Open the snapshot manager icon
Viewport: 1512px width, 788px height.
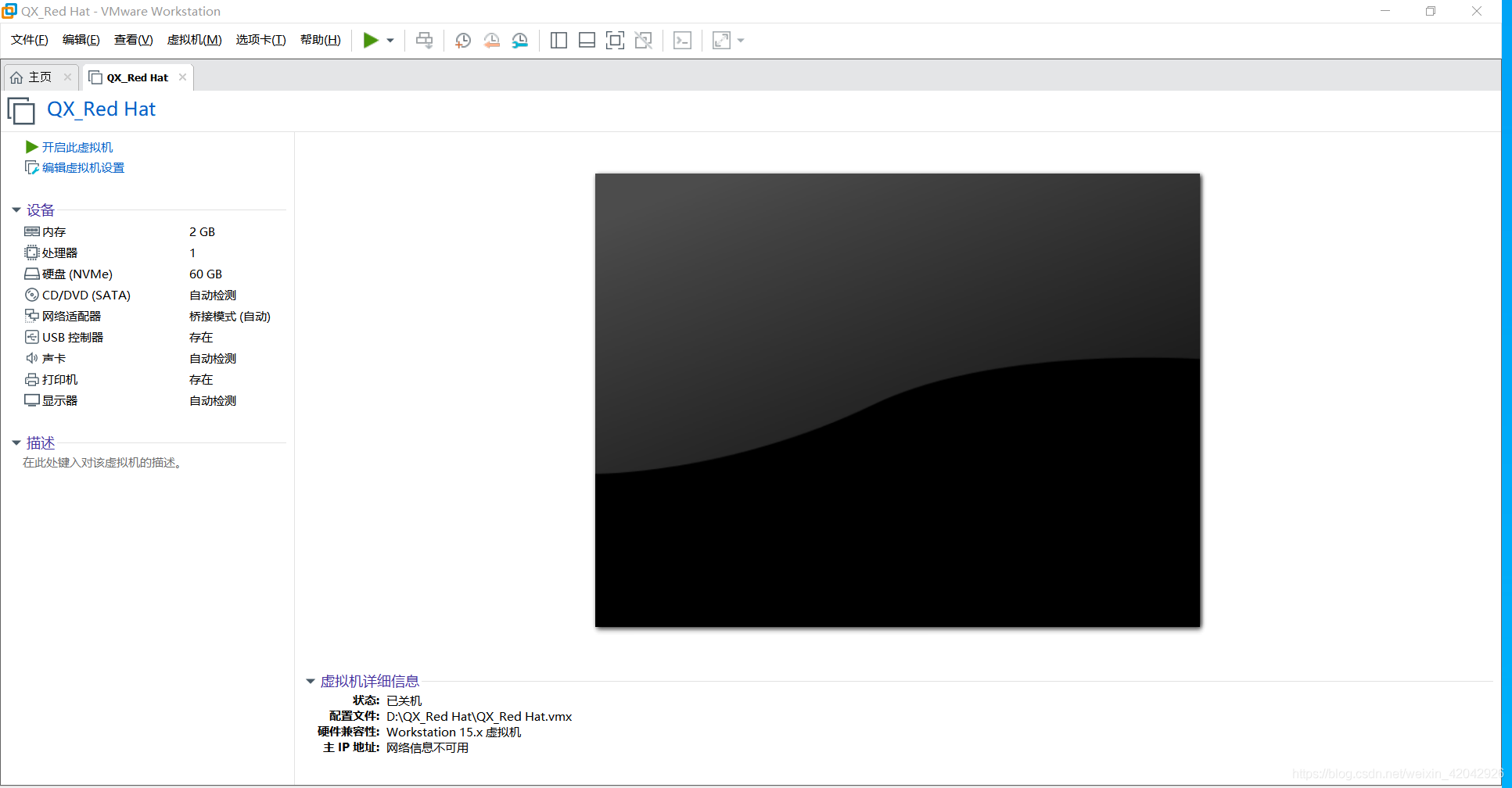(519, 41)
